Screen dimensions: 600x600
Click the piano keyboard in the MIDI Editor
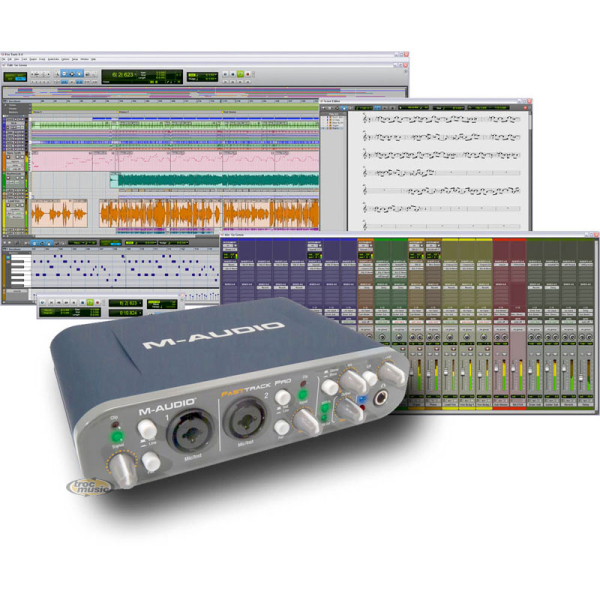21,271
